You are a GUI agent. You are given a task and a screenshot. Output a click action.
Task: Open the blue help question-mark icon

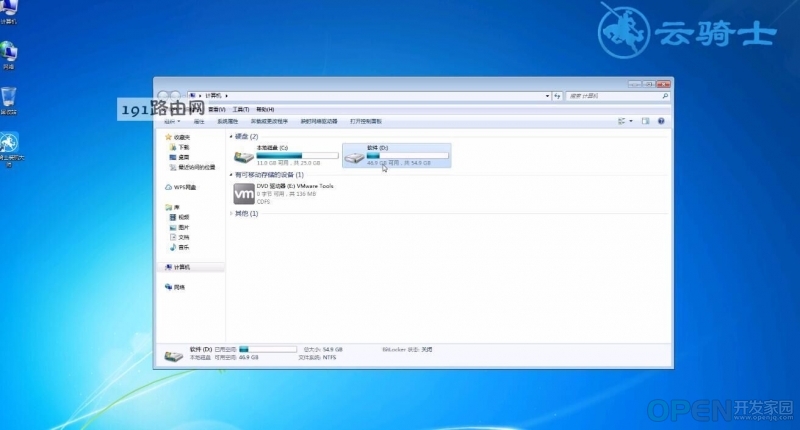[x=661, y=121]
